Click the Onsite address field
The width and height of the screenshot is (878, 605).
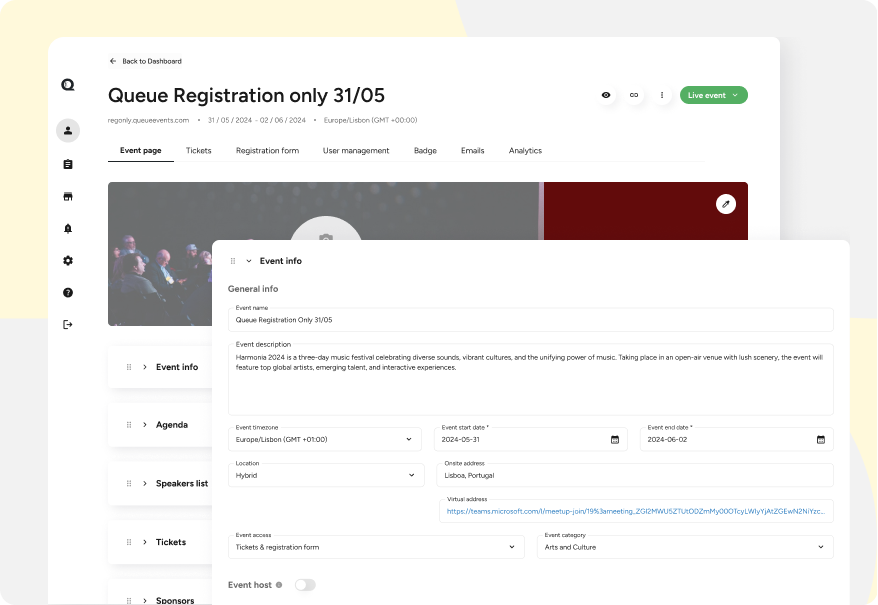click(x=635, y=476)
